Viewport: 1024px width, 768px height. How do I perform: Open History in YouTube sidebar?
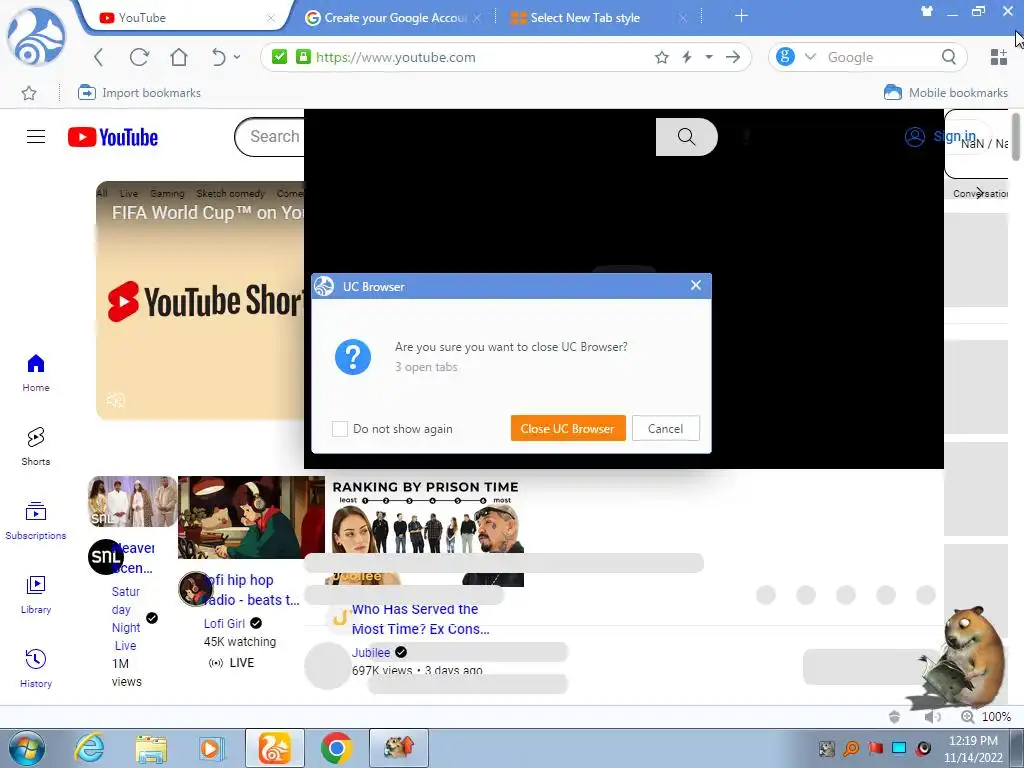coord(36,669)
